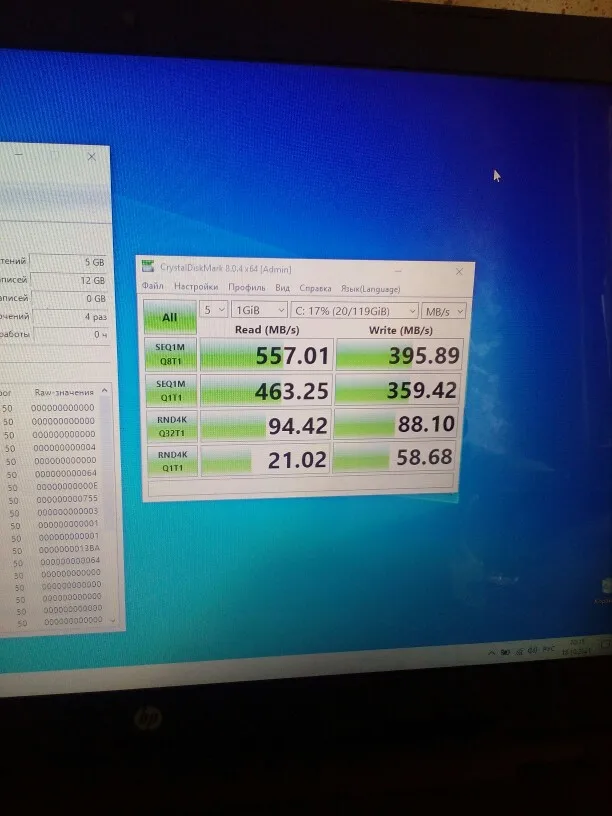The height and width of the screenshot is (816, 612).
Task: Open the Справка menu
Action: tap(315, 288)
